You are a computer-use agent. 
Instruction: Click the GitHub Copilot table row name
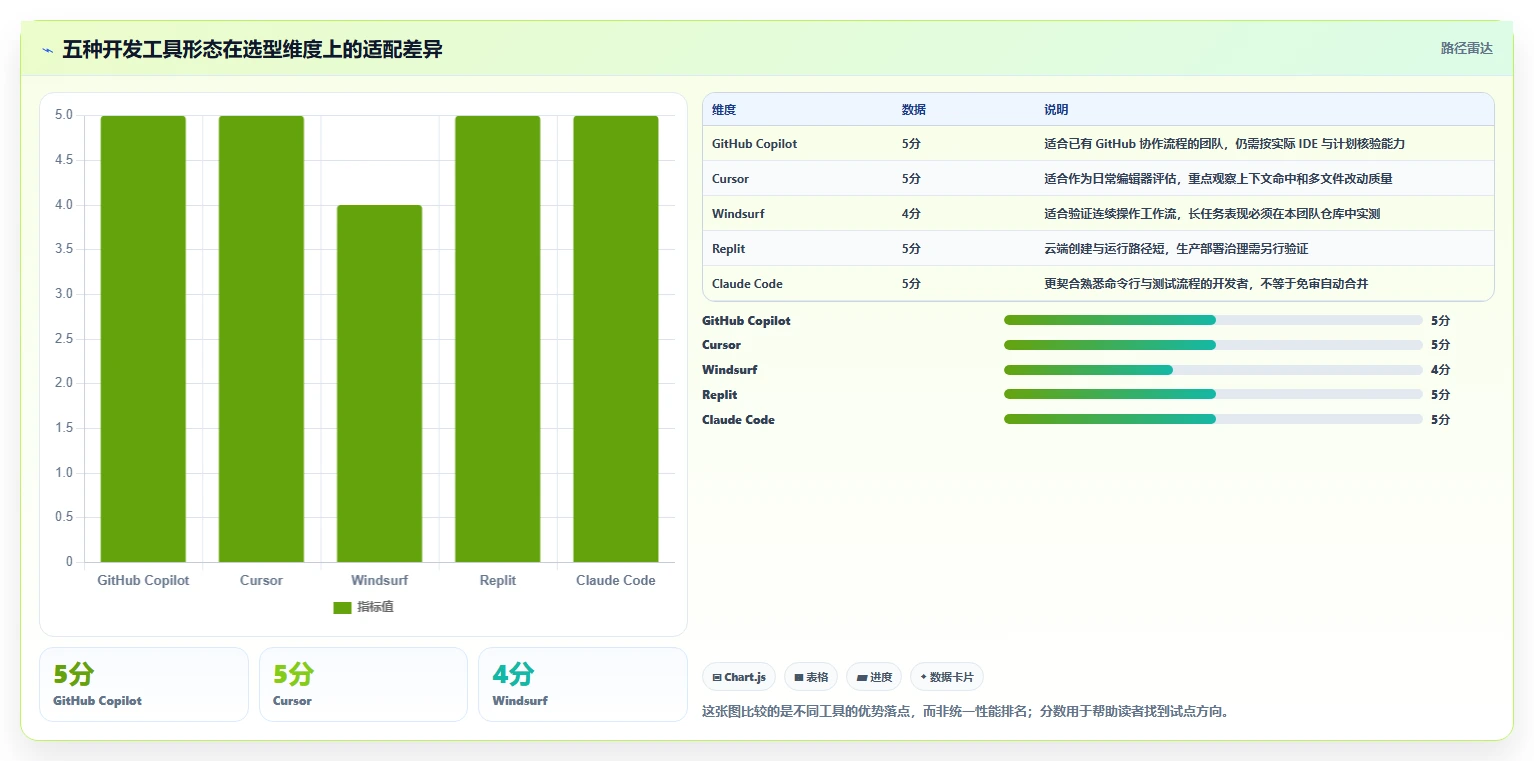tap(755, 144)
